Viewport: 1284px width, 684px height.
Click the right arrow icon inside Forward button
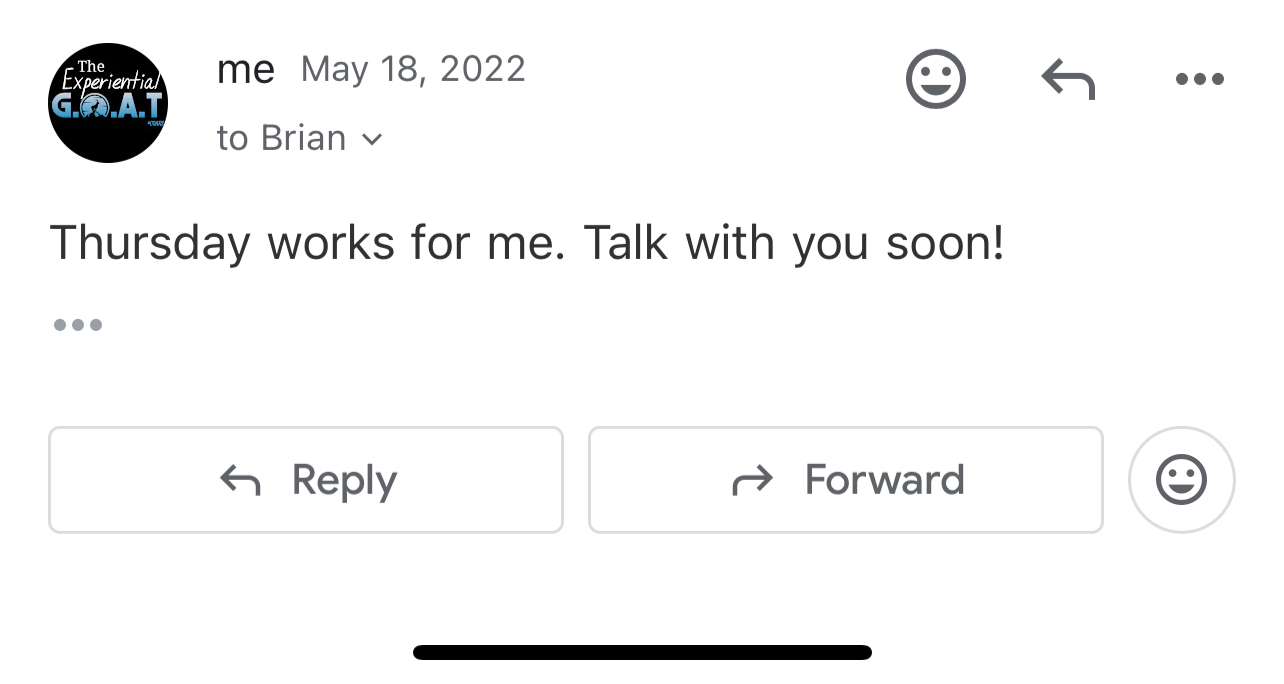tap(753, 481)
